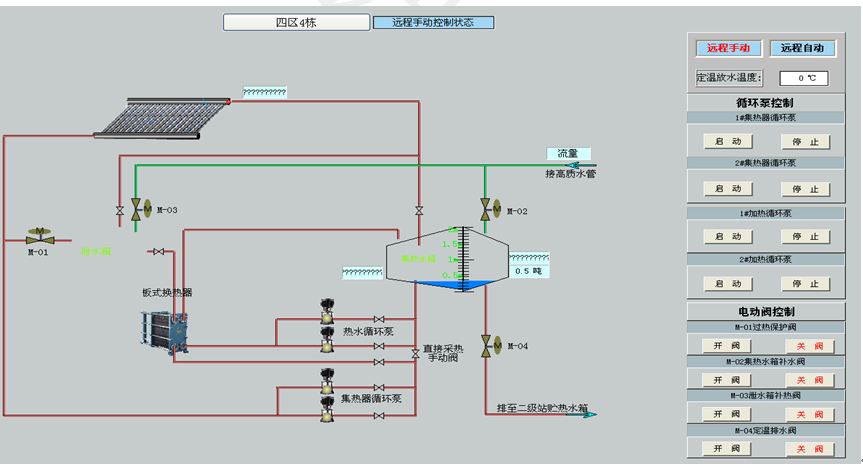
Task: Click the direct heating manual valve symbol
Action: pyautogui.click(x=416, y=353)
